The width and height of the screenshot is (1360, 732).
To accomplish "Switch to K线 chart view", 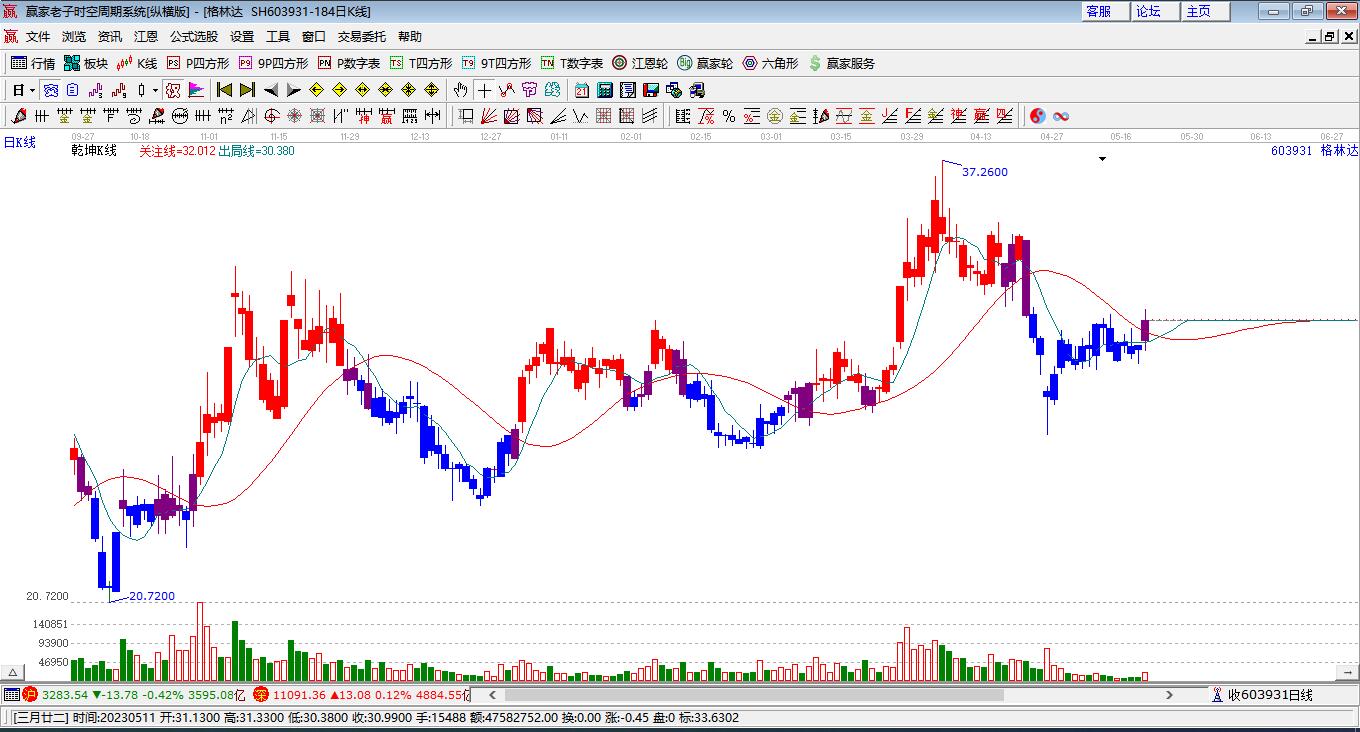I will tap(137, 63).
